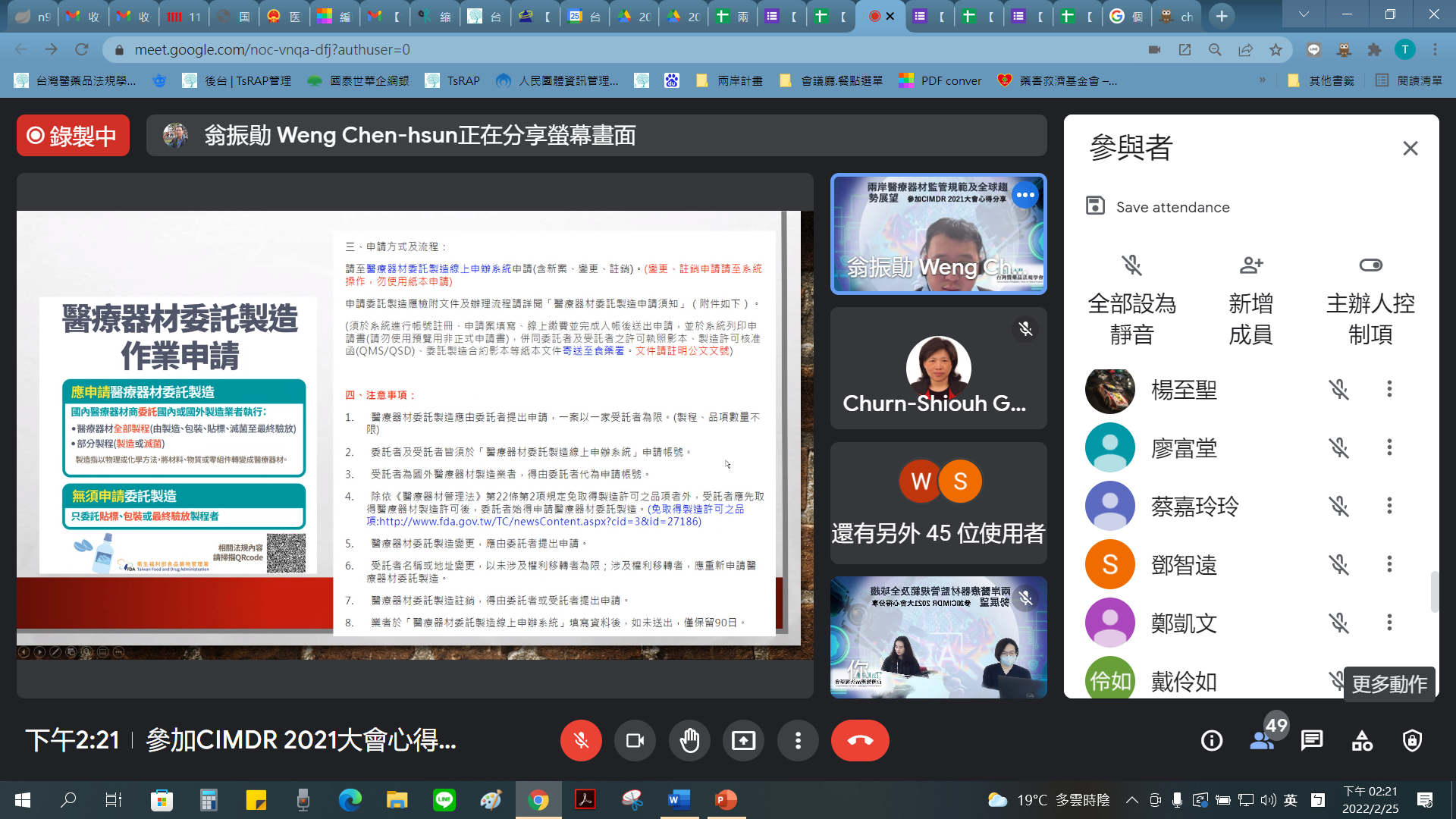Viewport: 1456px width, 819px height.
Task: Expand options menu for 楊至聖
Action: (x=1389, y=389)
